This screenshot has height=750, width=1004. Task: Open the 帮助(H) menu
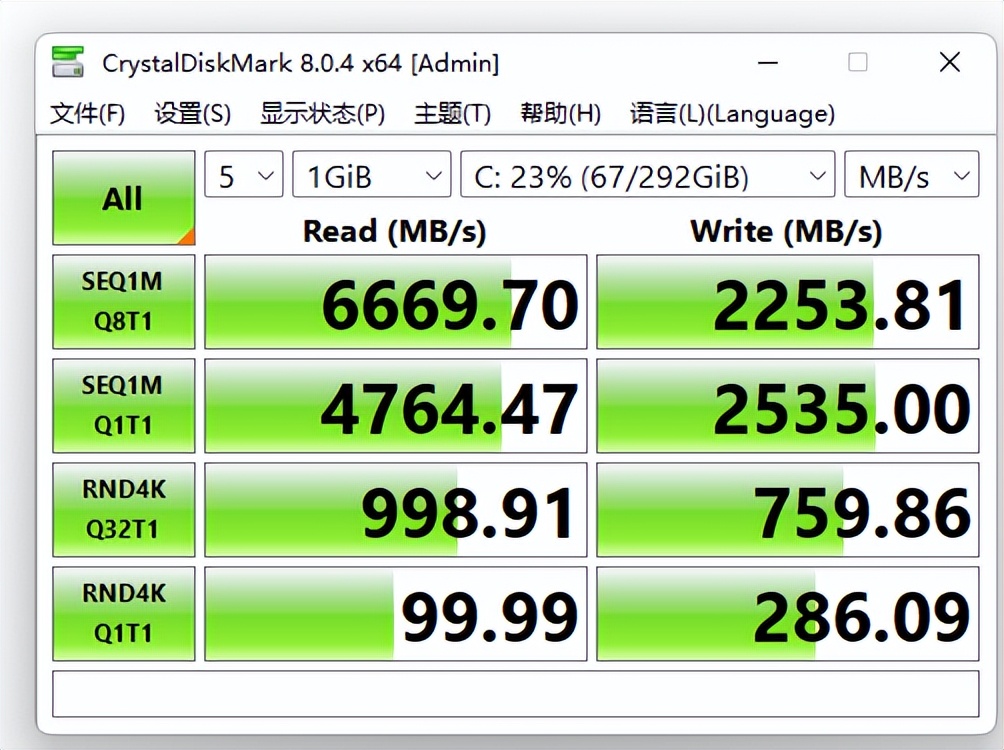(x=560, y=113)
